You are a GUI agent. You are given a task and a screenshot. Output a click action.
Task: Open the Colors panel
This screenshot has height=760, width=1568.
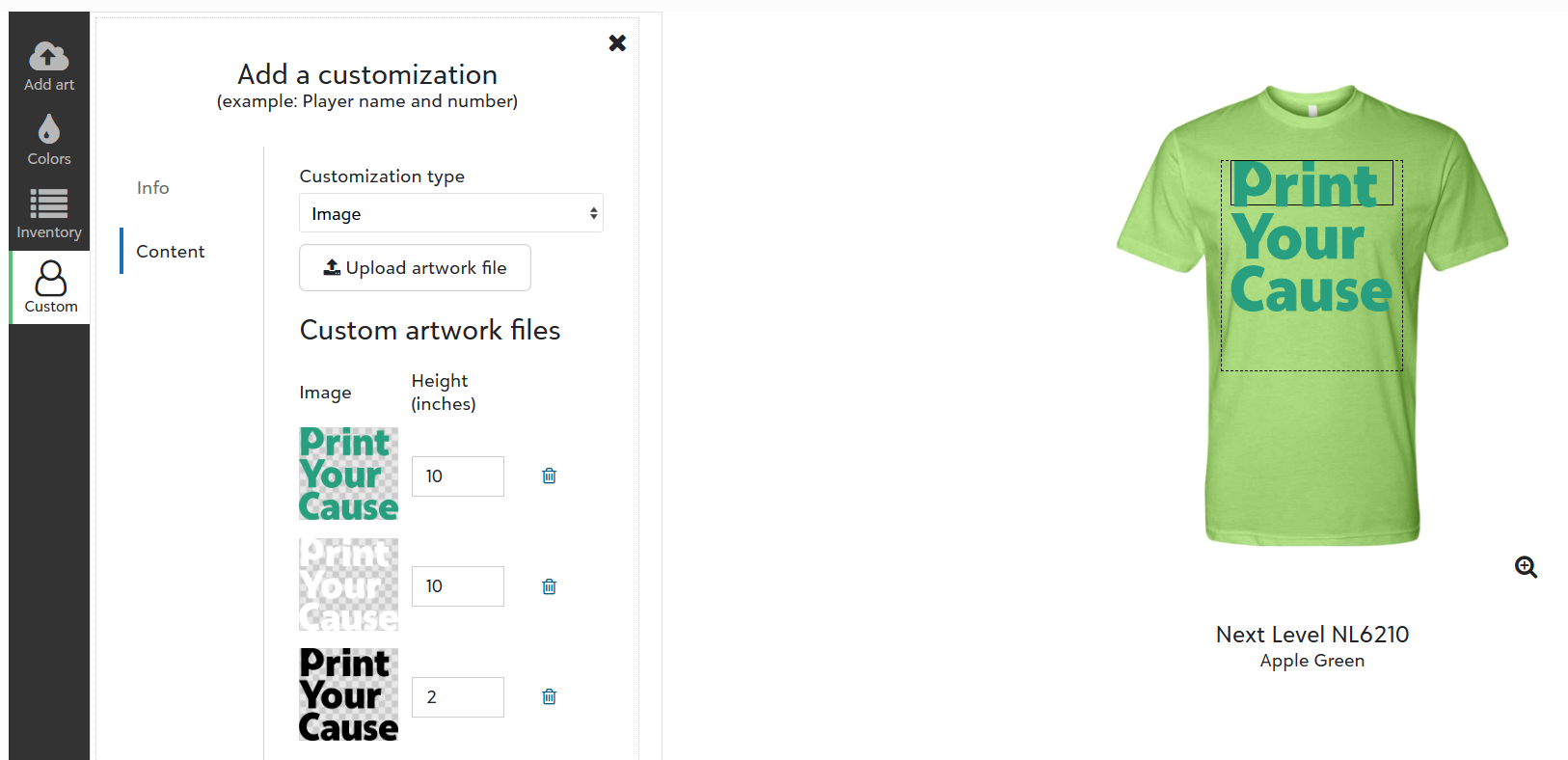coord(49,140)
